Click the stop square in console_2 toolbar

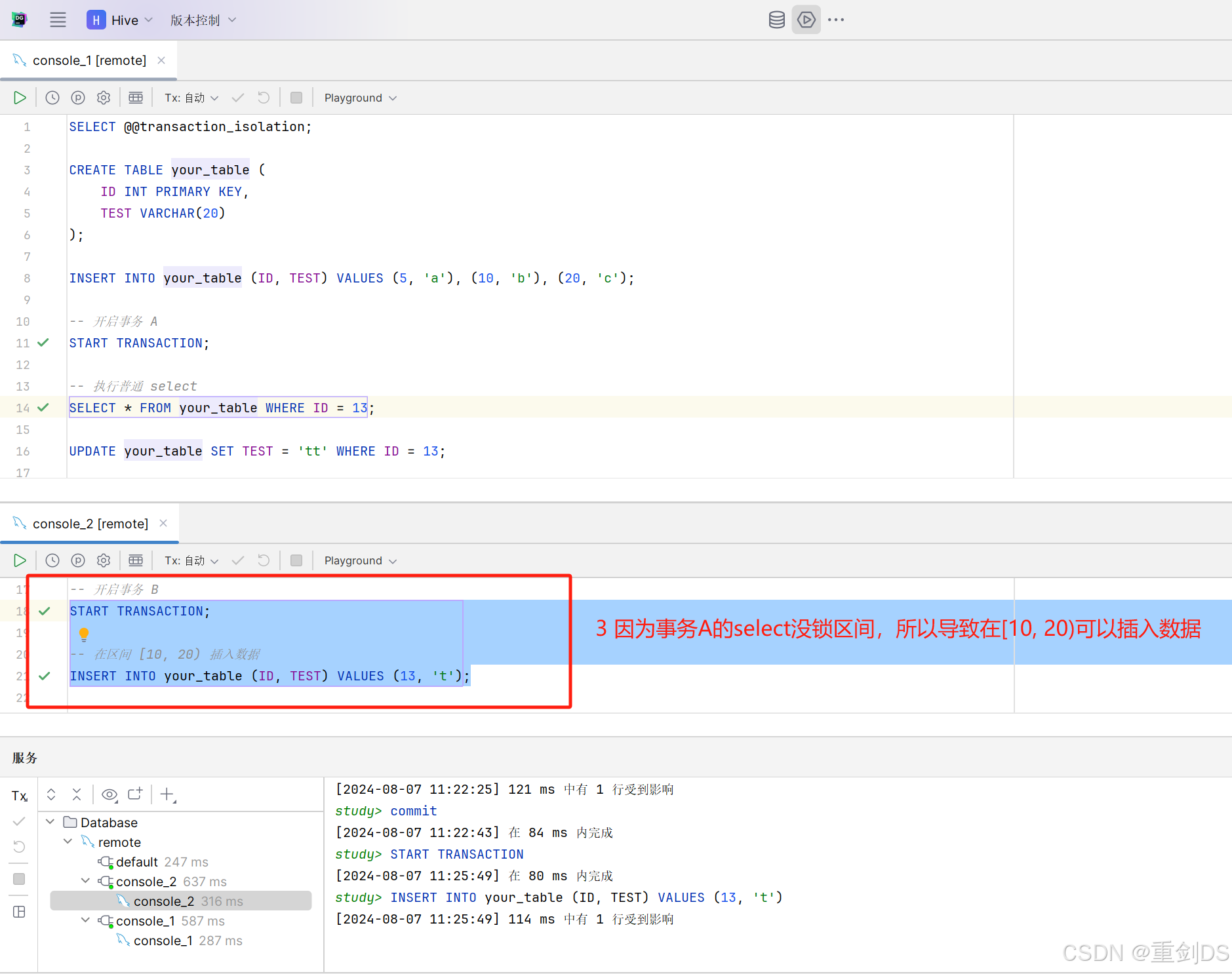click(x=296, y=560)
